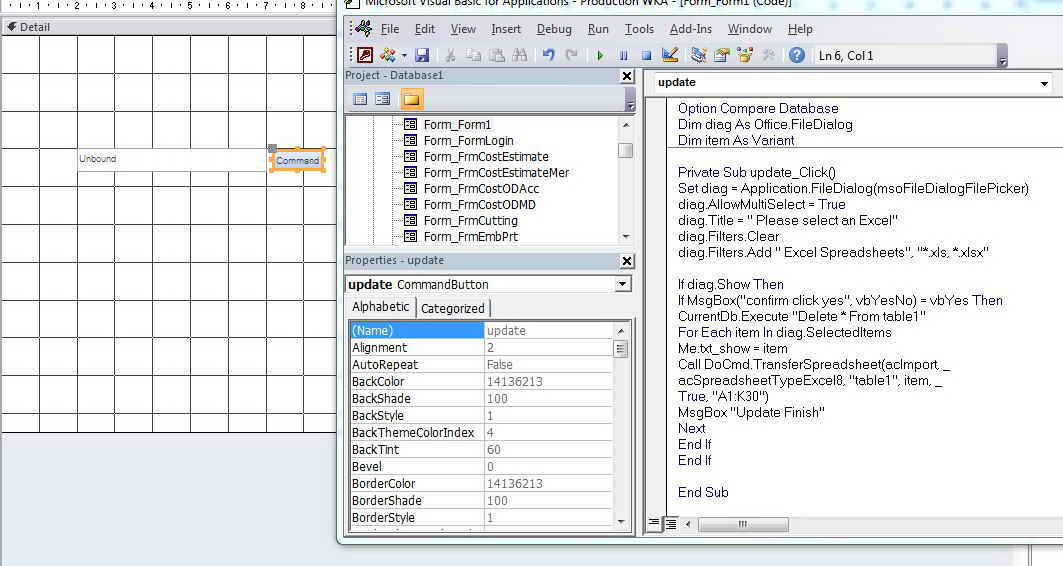Click the Break pause icon
Viewport: 1063px width, 566px height.
(624, 56)
